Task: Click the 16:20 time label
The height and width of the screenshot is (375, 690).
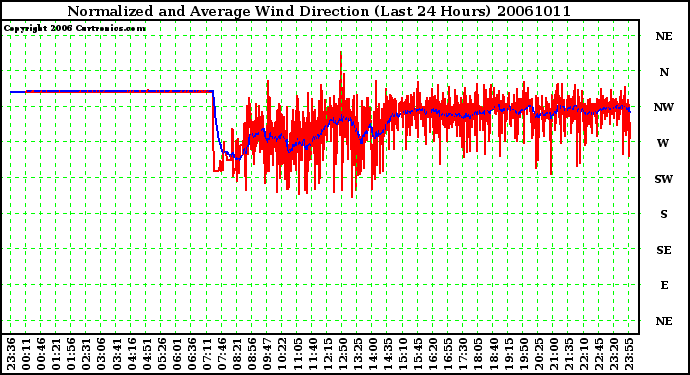Action: tap(433, 354)
